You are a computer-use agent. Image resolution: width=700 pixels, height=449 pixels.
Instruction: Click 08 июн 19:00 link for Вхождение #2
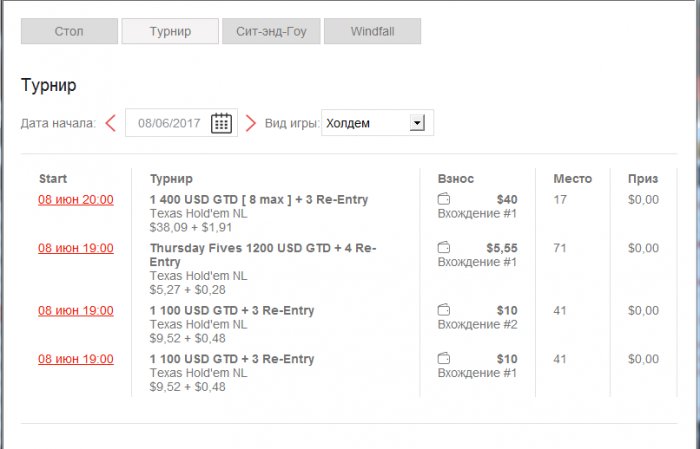(76, 311)
